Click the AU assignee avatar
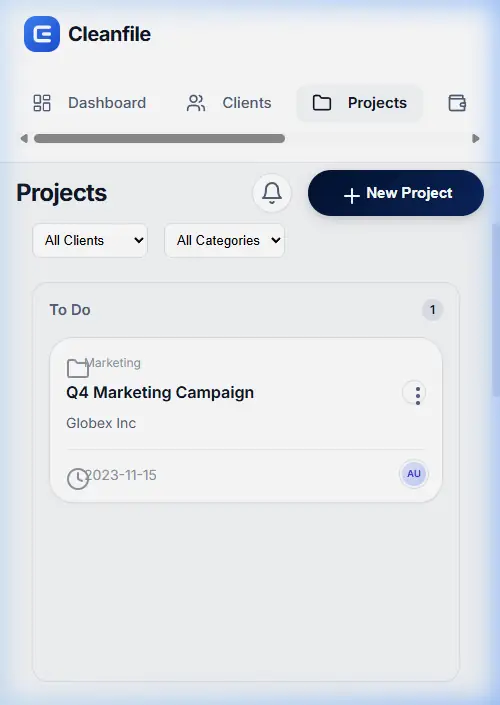Viewport: 500px width, 705px height. [414, 474]
